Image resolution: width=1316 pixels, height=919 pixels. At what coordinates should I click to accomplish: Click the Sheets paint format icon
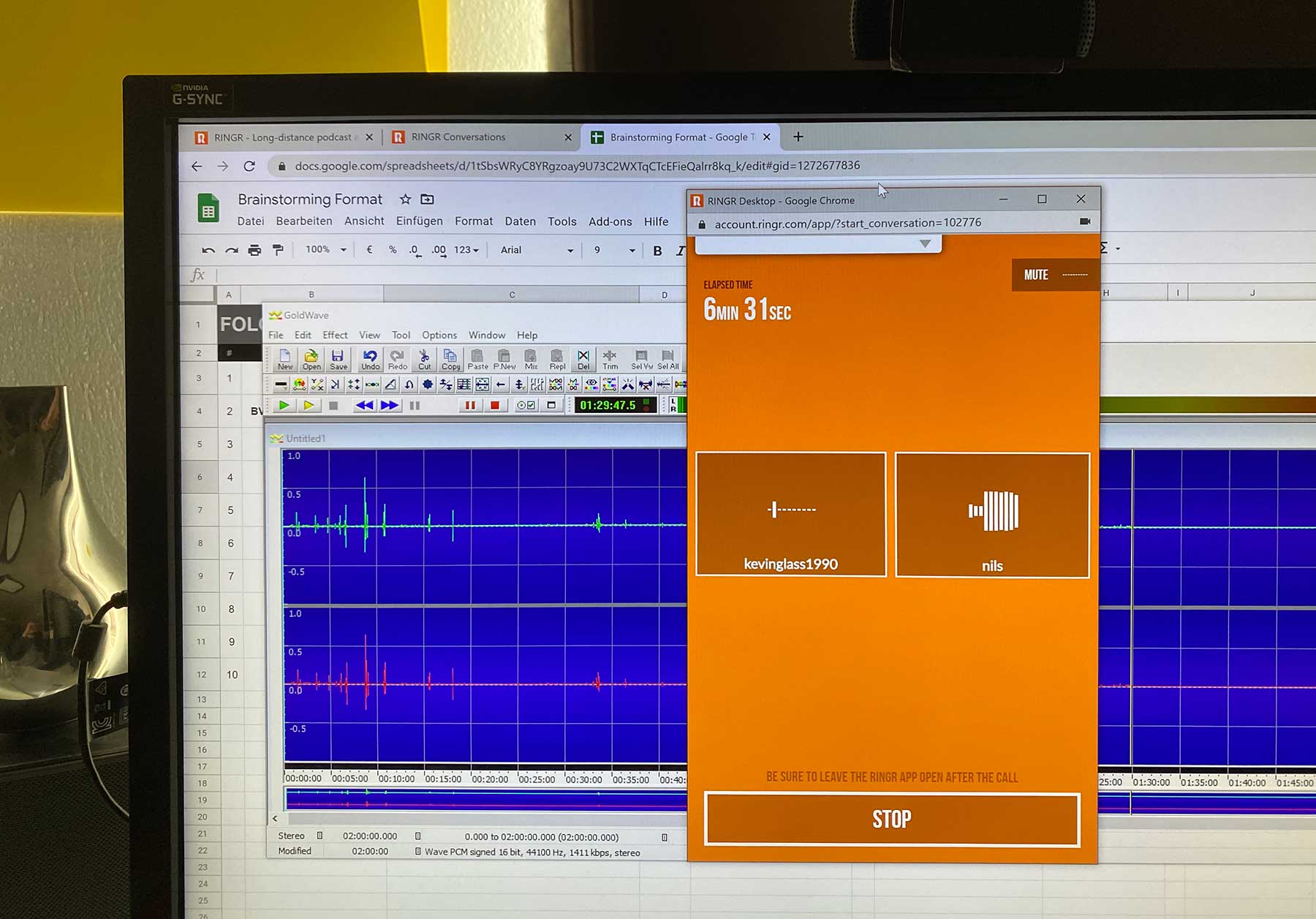[278, 250]
